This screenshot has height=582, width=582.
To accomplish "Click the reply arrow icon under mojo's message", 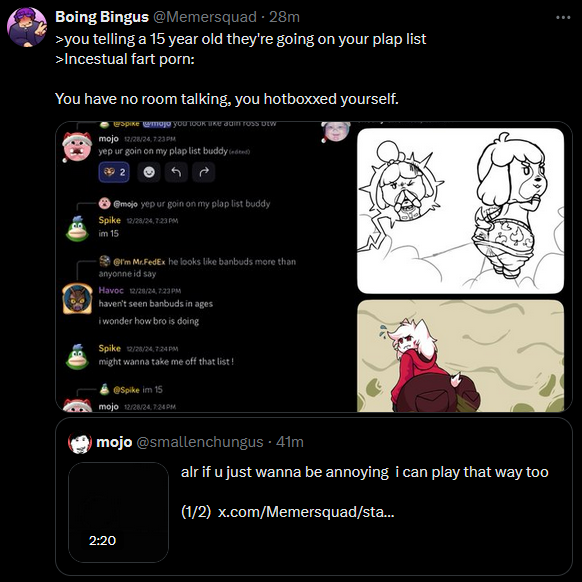I will tap(176, 172).
